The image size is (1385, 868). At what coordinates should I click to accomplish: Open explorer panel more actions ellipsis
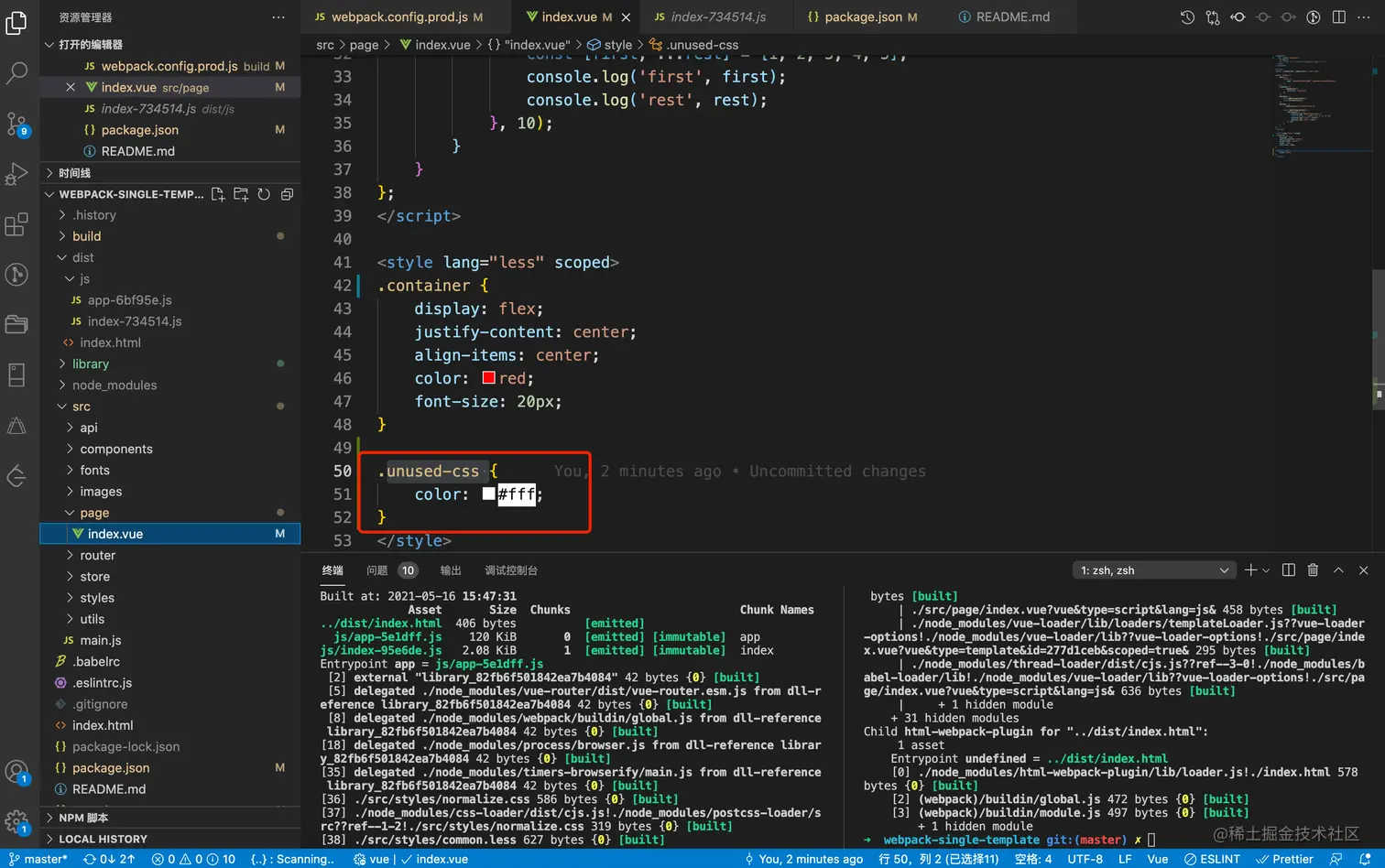[278, 17]
